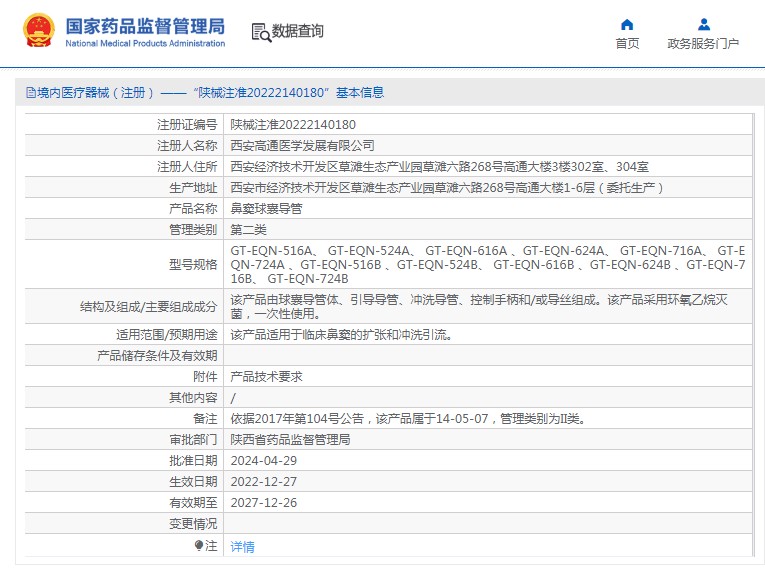This screenshot has width=765, height=568.
Task: Open the 政务服务门户 menu item
Action: pyautogui.click(x=703, y=44)
